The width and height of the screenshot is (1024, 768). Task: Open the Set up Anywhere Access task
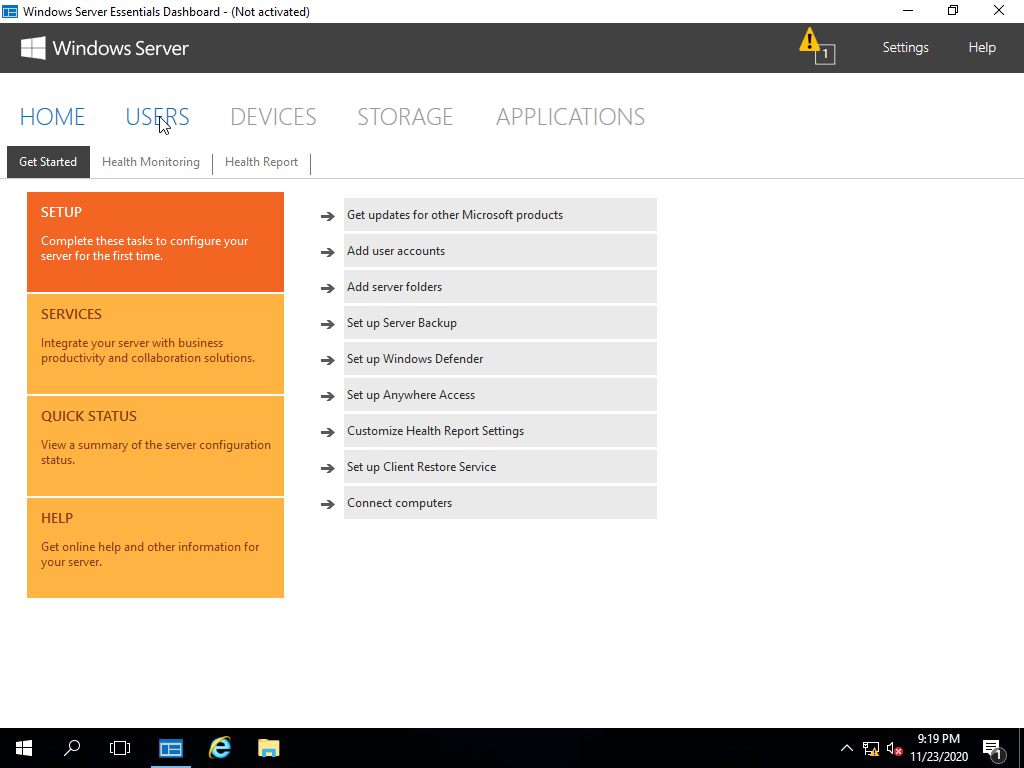click(x=500, y=394)
